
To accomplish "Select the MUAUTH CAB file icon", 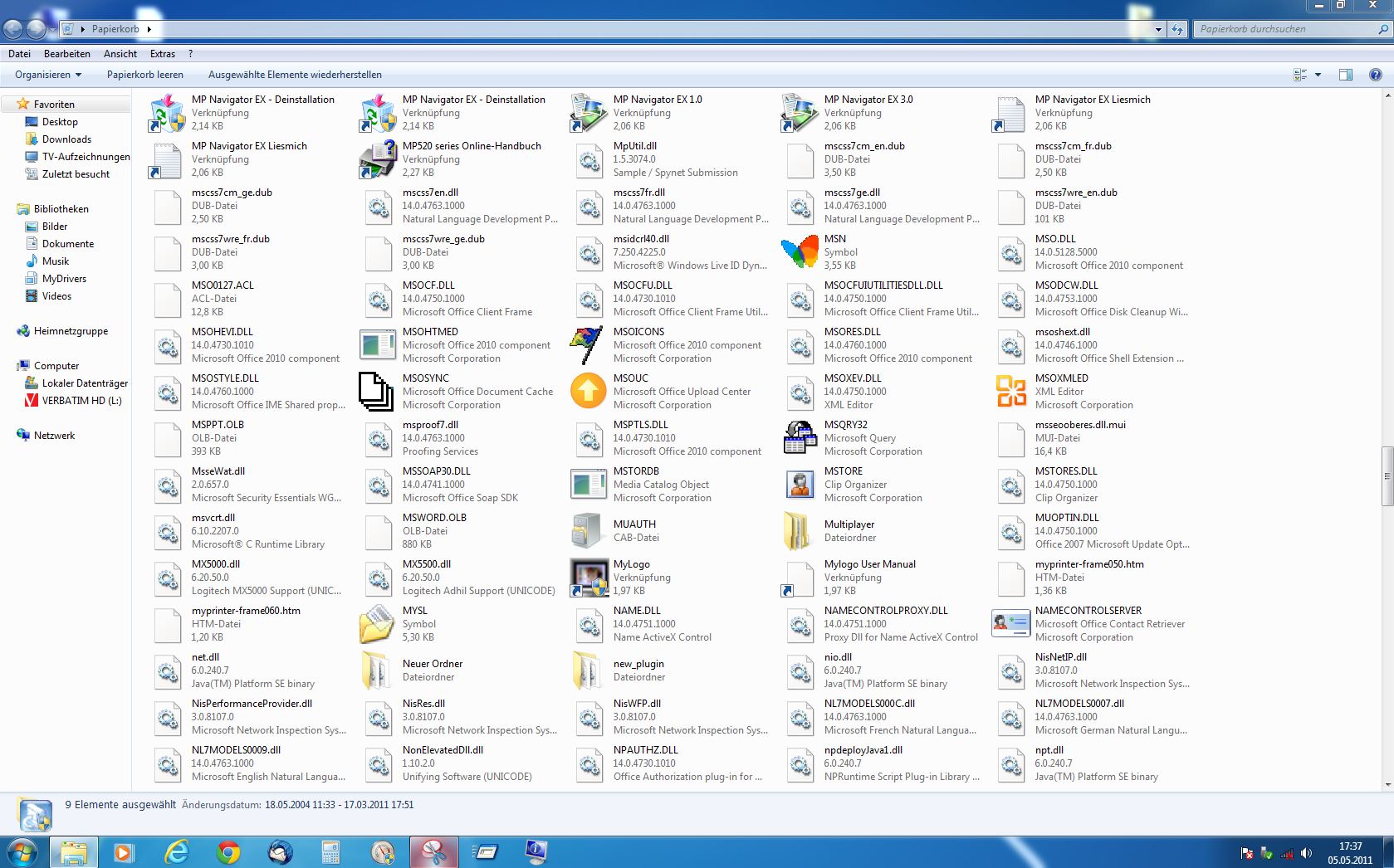I will (x=589, y=531).
